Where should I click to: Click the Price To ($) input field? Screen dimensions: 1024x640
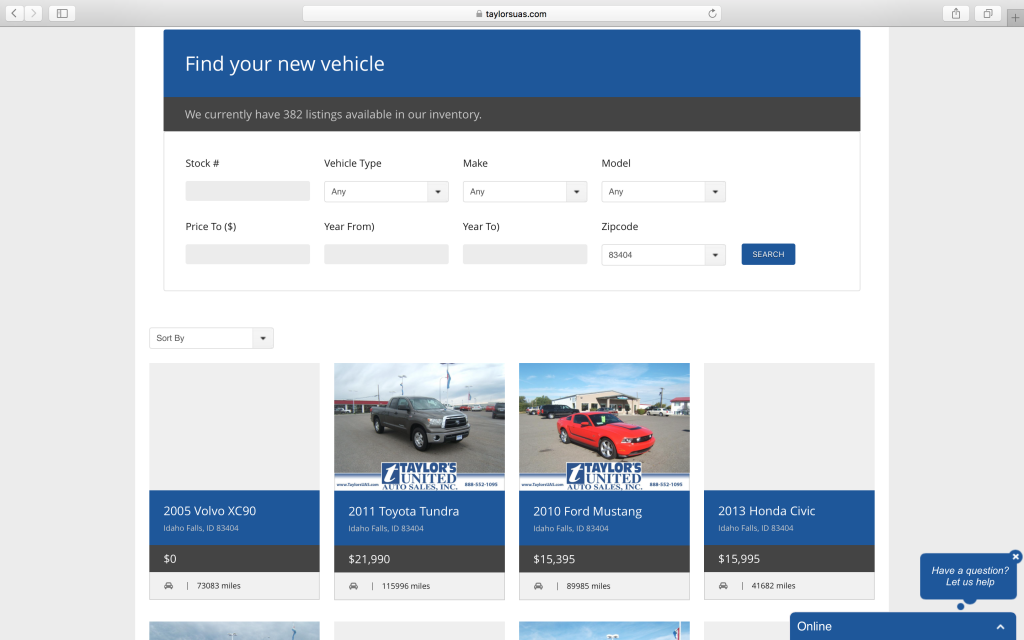248,254
